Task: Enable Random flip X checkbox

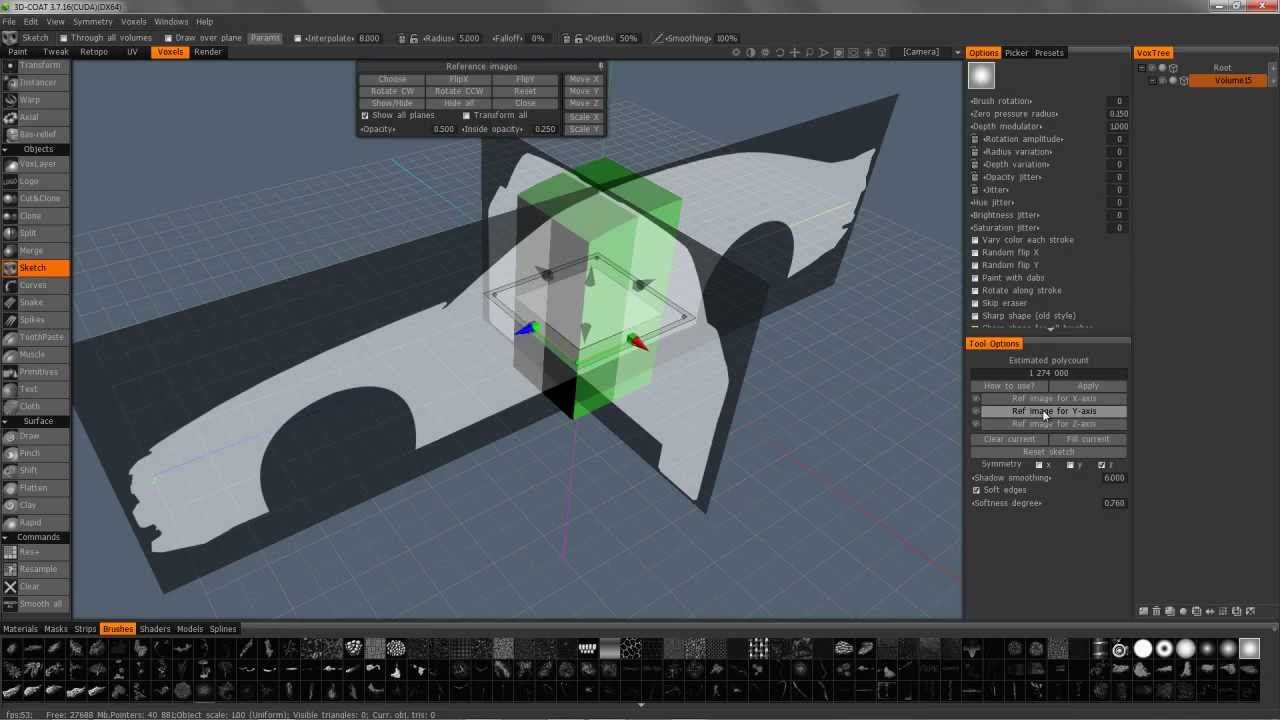Action: pos(975,253)
